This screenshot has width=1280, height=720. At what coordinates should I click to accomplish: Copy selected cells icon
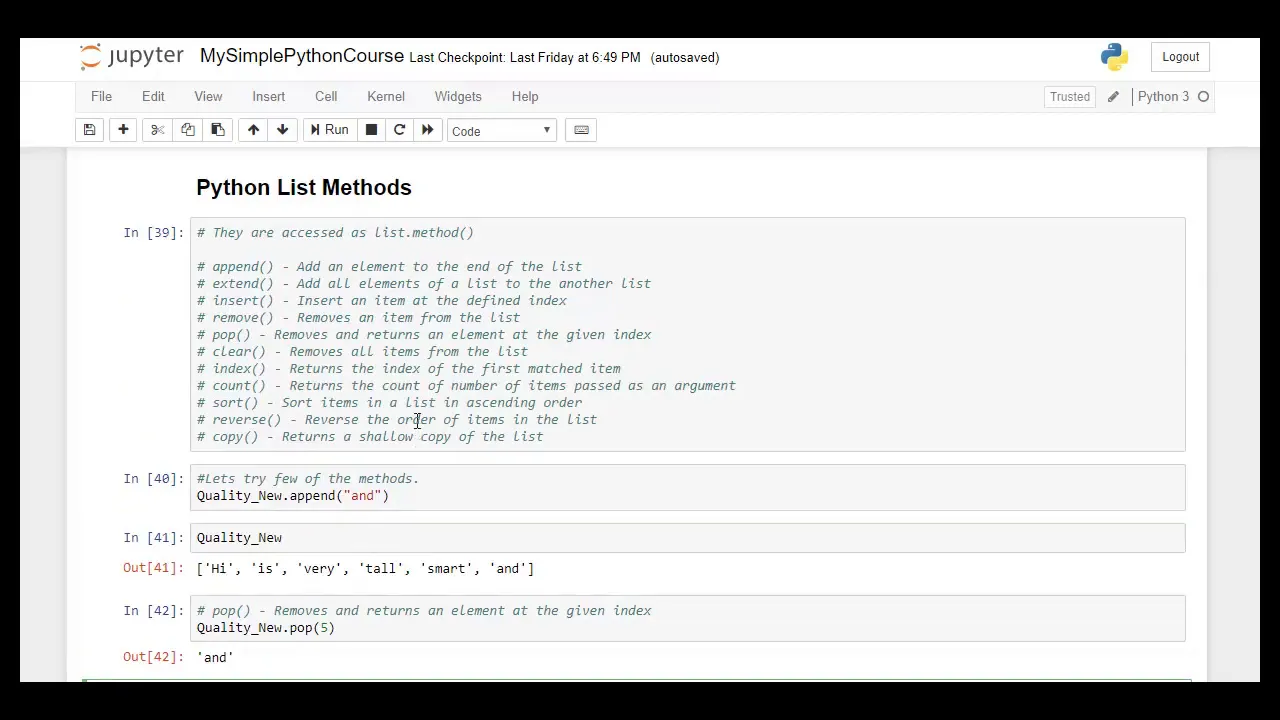coord(187,130)
